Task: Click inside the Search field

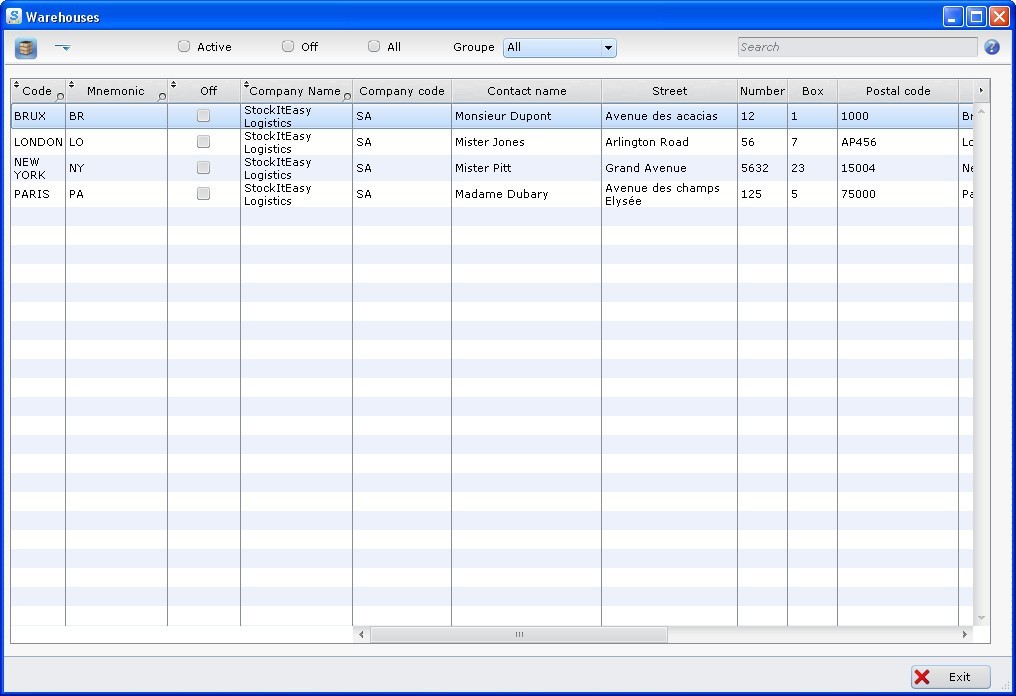Action: coord(856,46)
